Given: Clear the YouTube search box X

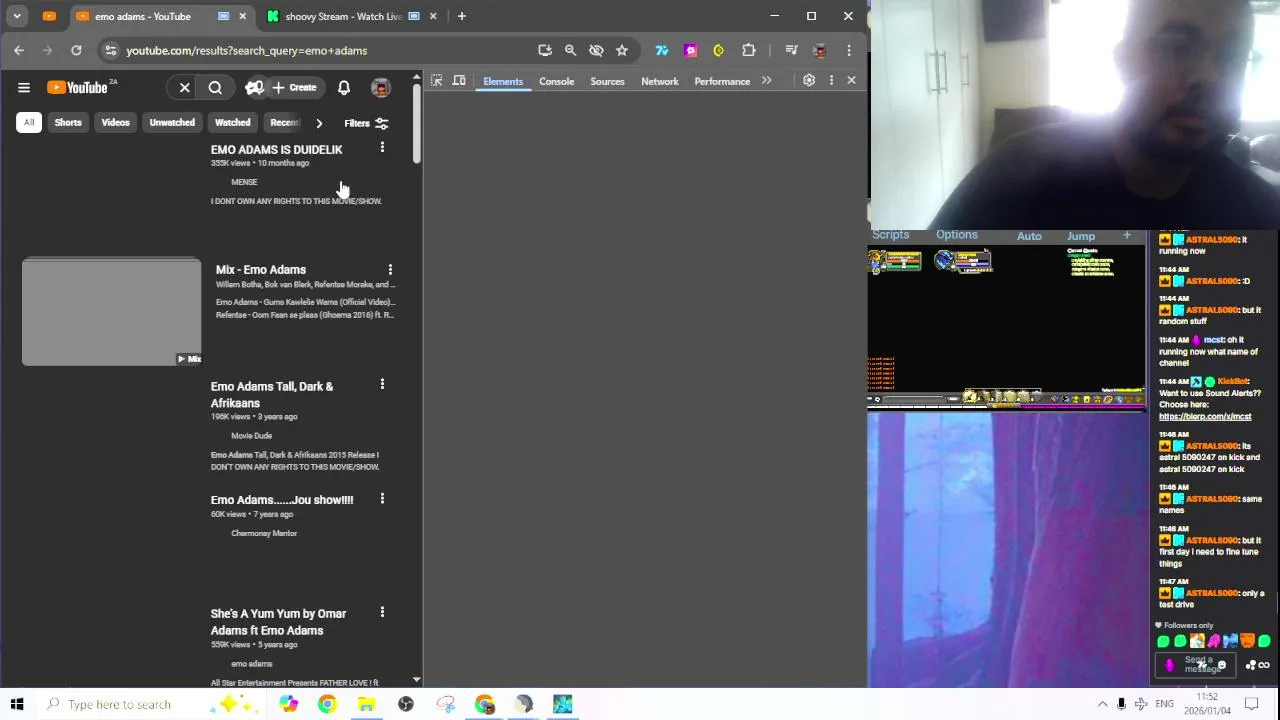Looking at the screenshot, I should click(185, 88).
